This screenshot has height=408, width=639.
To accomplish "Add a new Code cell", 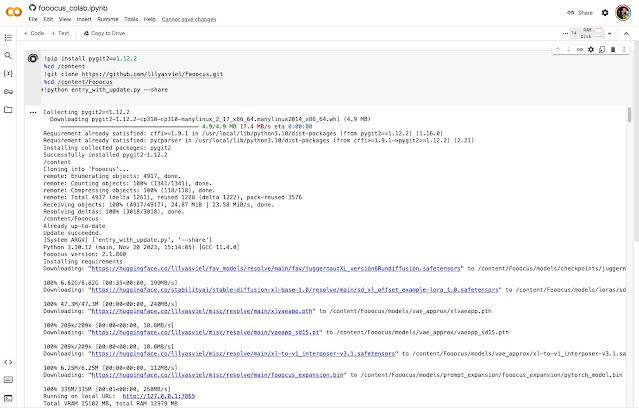I will [x=32, y=33].
